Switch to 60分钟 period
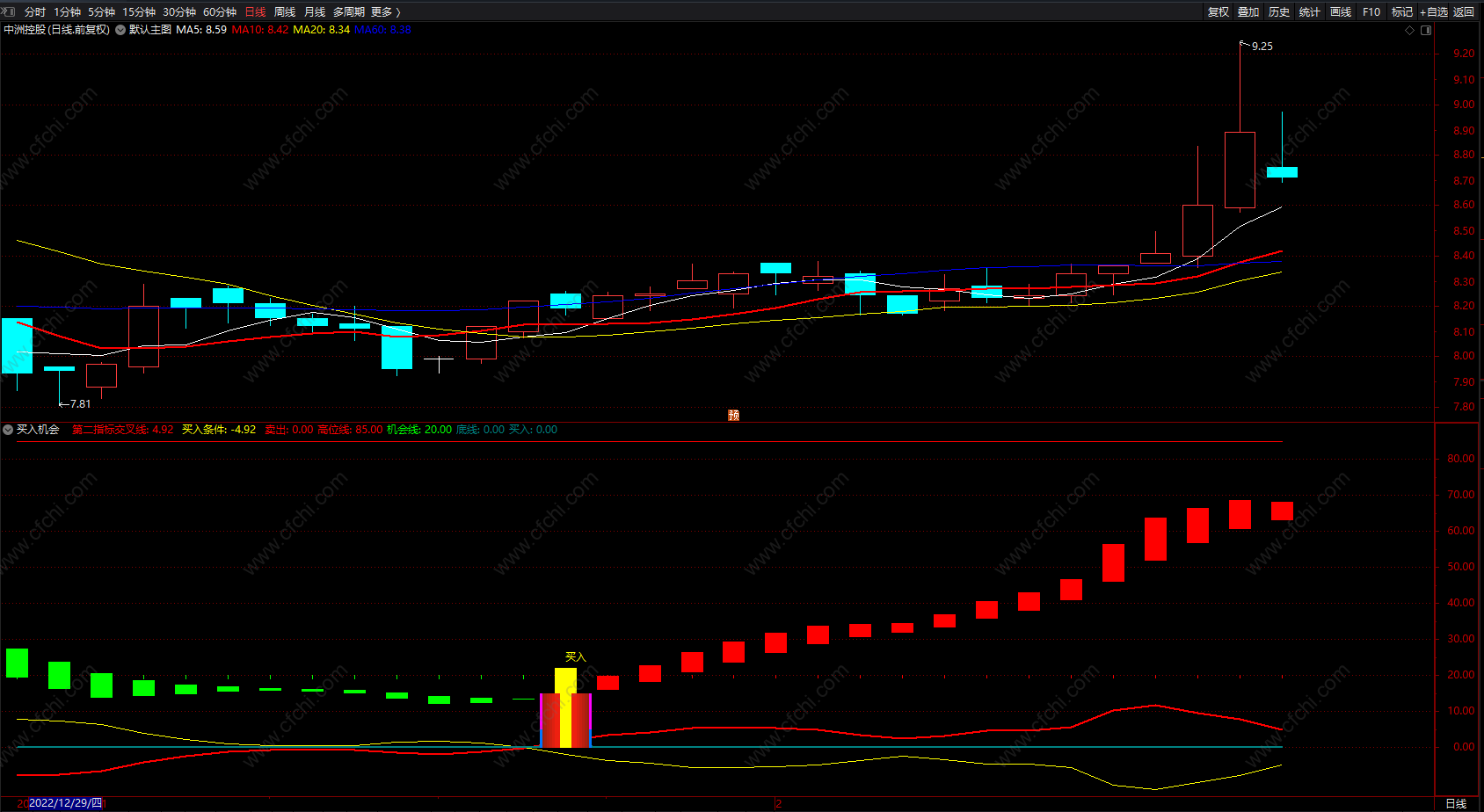Viewport: 1484px width, 812px height. click(220, 12)
